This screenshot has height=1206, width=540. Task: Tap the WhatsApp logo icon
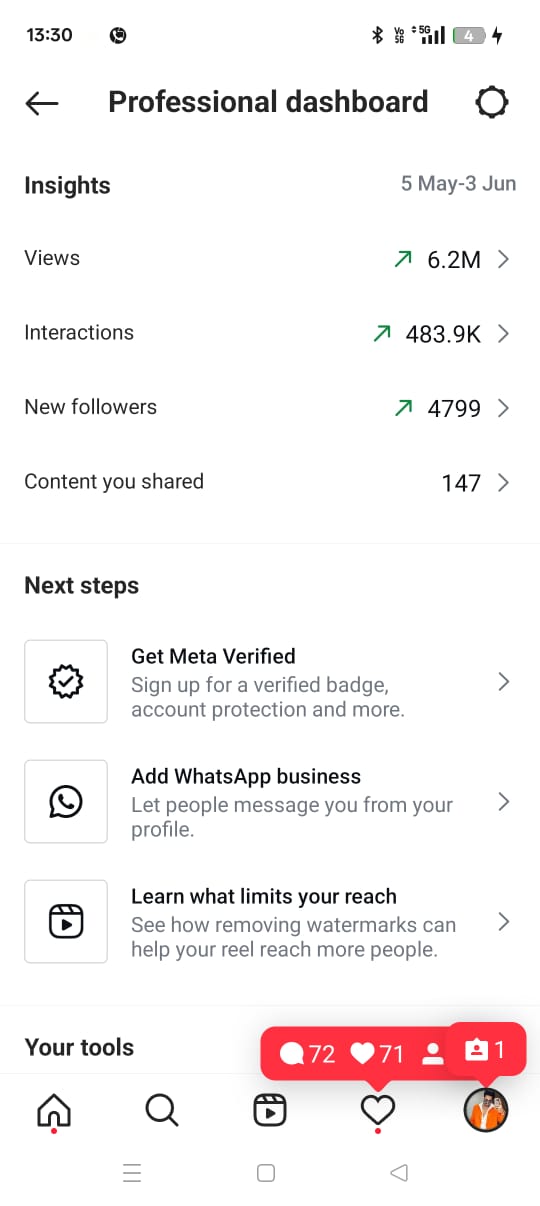click(x=66, y=801)
